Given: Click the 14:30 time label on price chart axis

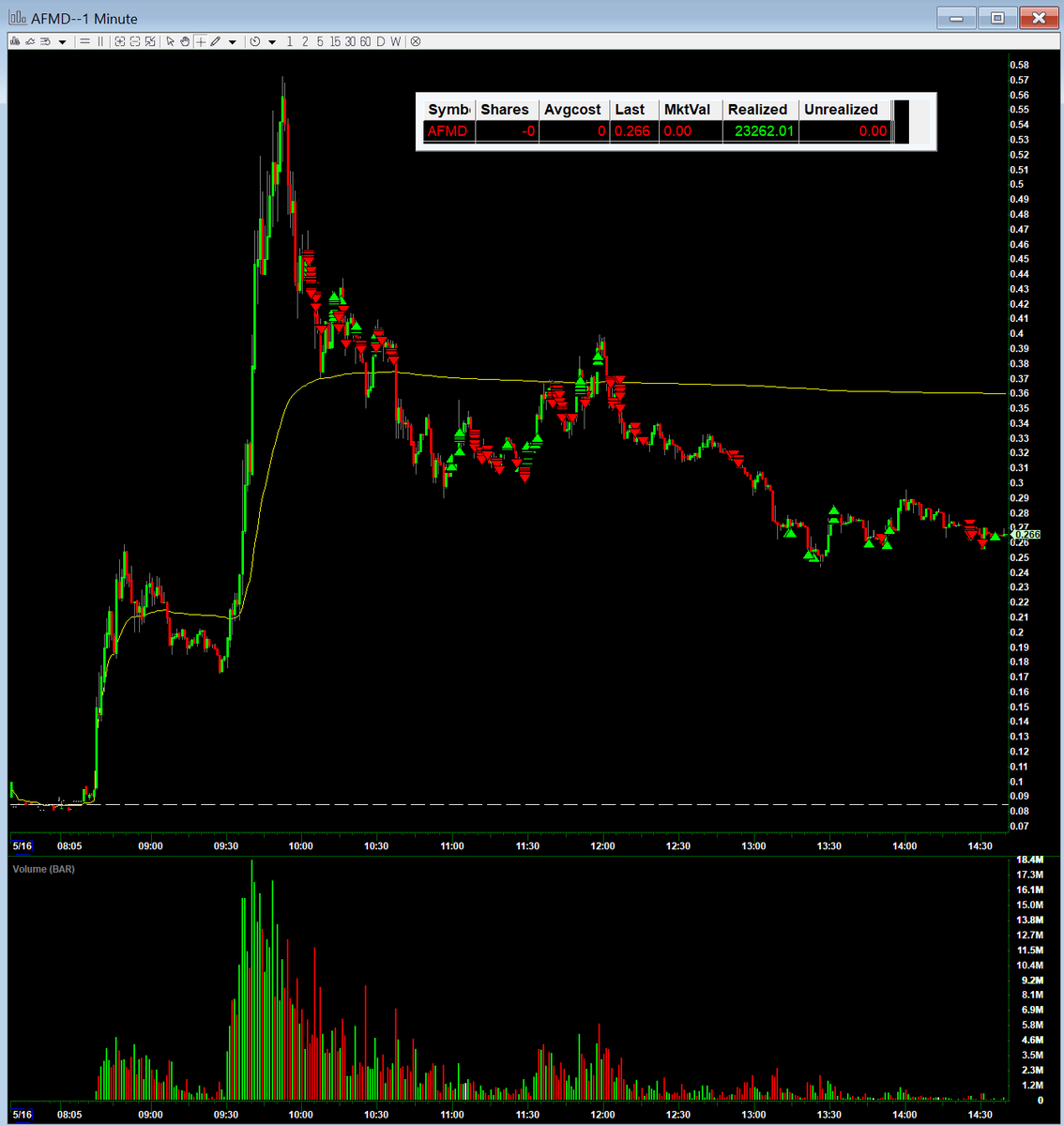Looking at the screenshot, I should (x=980, y=846).
